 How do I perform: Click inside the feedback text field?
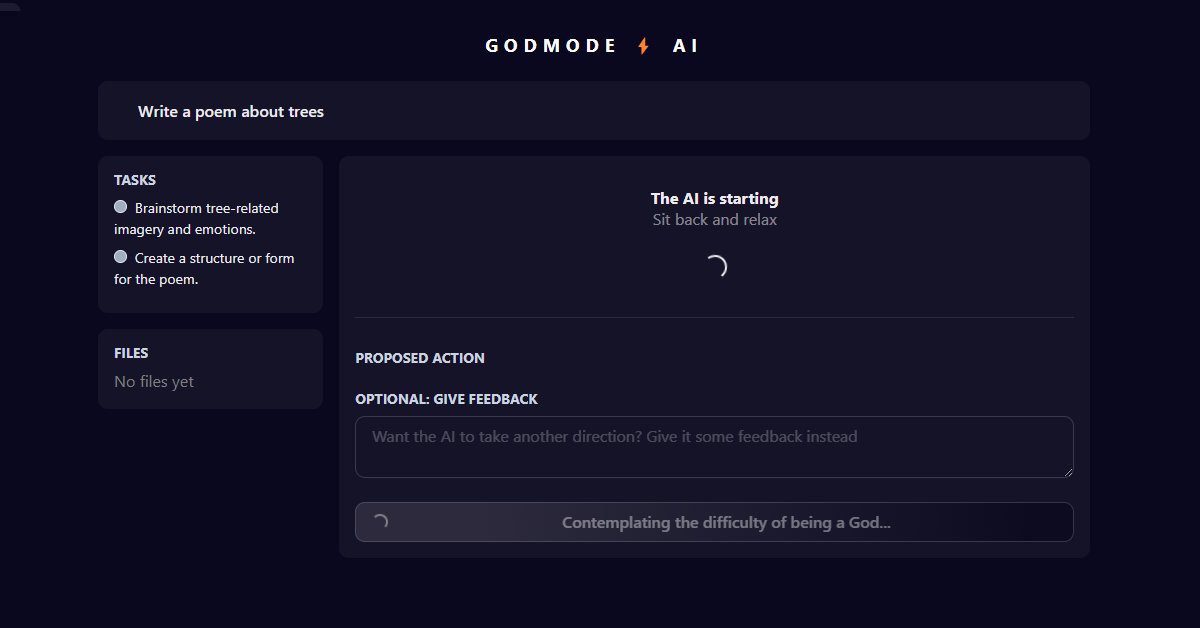point(714,447)
